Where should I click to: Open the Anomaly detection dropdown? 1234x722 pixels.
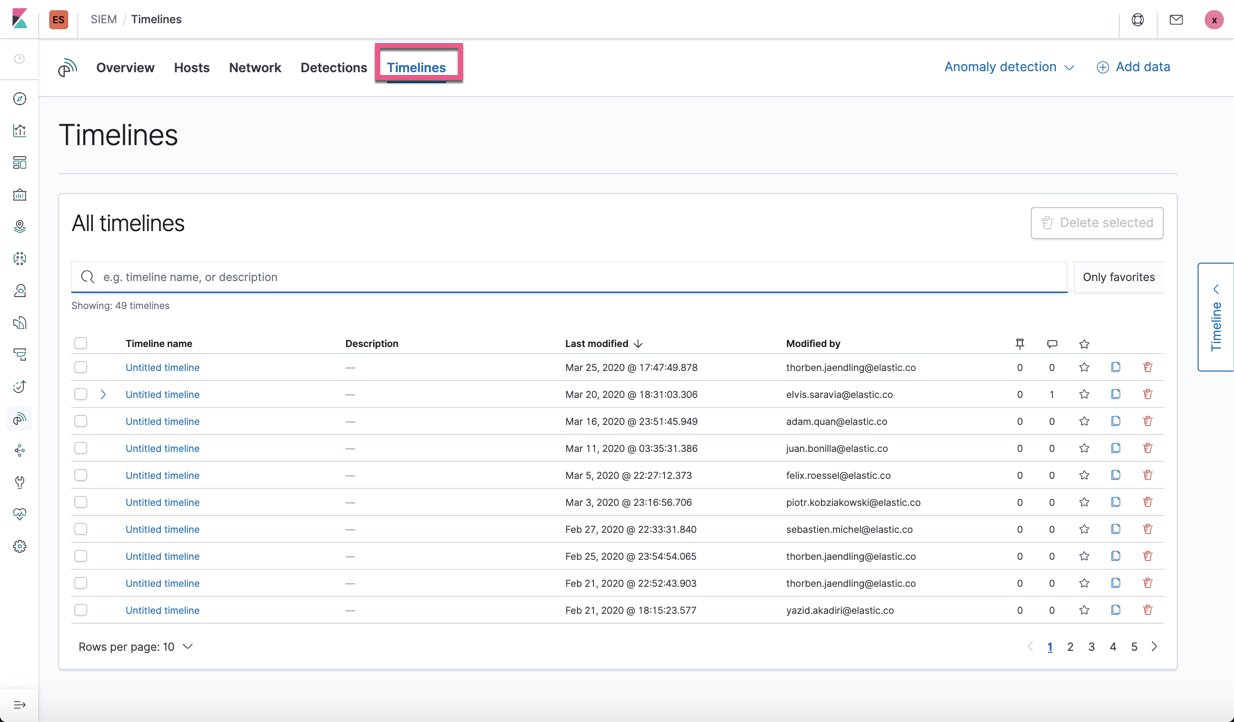coord(1009,67)
